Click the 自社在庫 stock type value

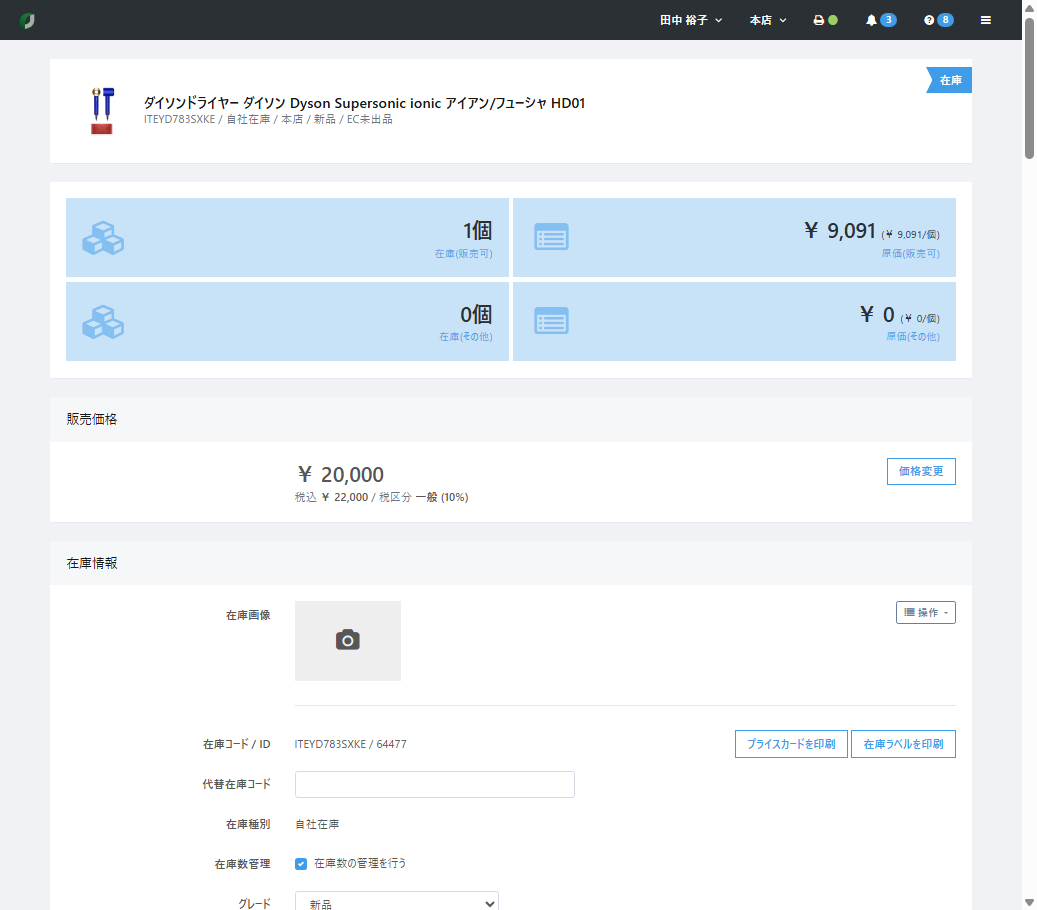click(x=317, y=824)
